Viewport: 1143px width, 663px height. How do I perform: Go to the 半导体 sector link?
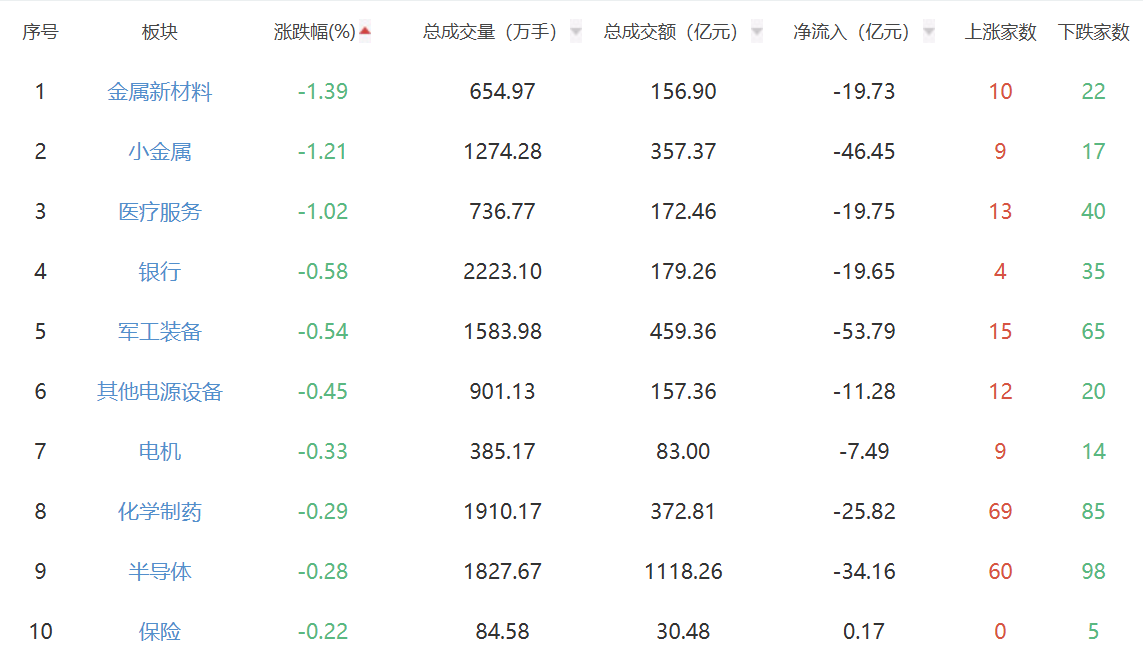[160, 572]
